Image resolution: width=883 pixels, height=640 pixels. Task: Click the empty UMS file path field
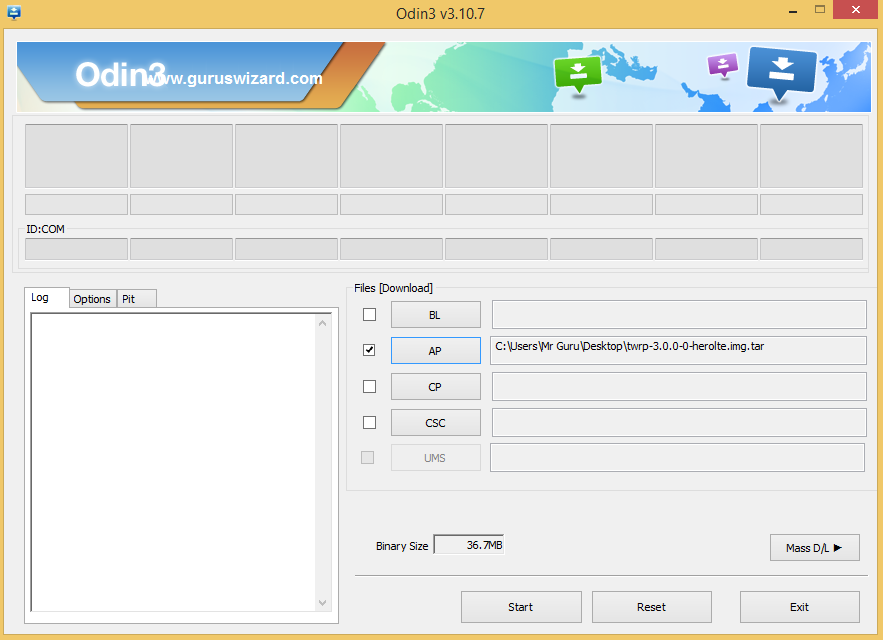tap(677, 457)
